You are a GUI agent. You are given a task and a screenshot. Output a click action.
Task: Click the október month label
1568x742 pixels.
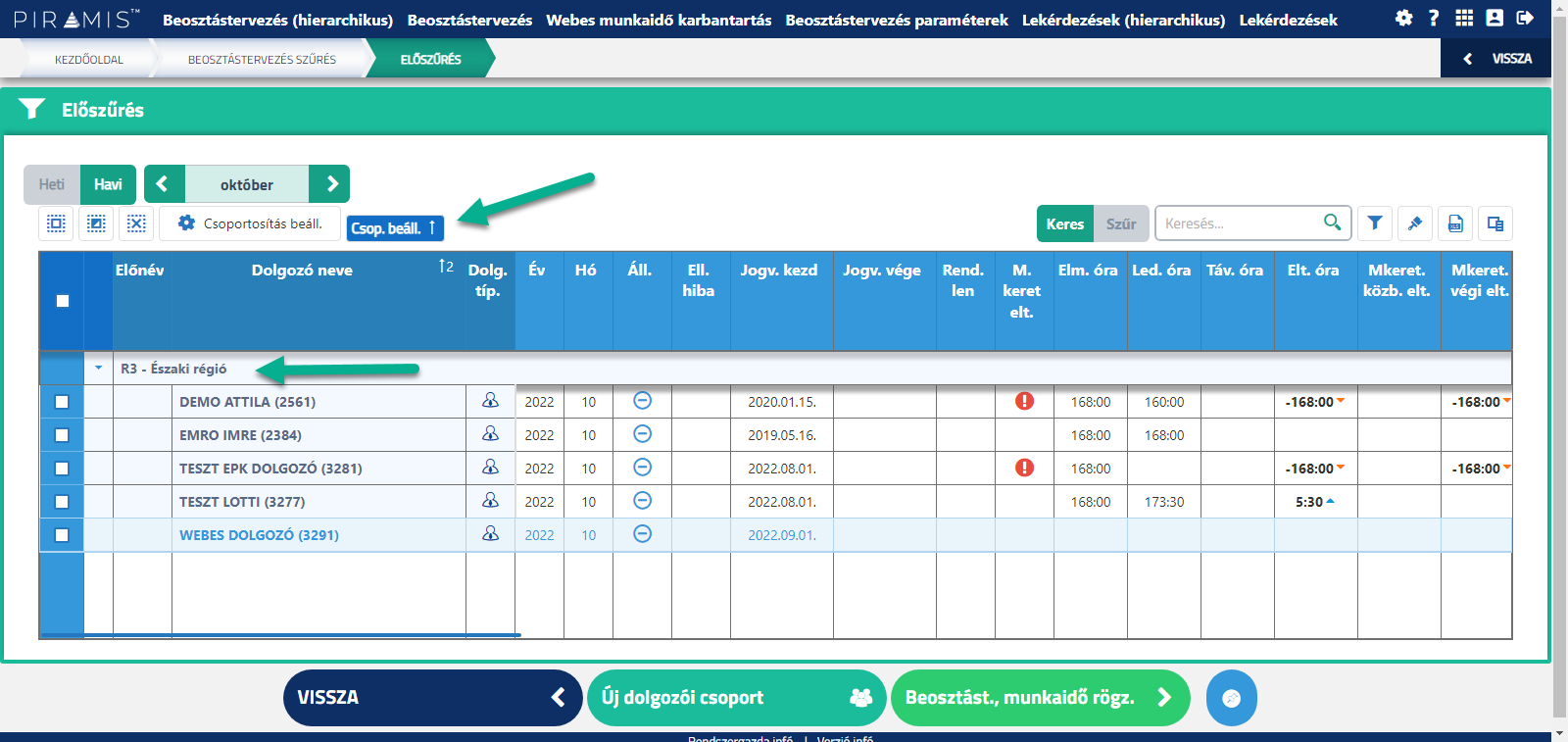247,184
